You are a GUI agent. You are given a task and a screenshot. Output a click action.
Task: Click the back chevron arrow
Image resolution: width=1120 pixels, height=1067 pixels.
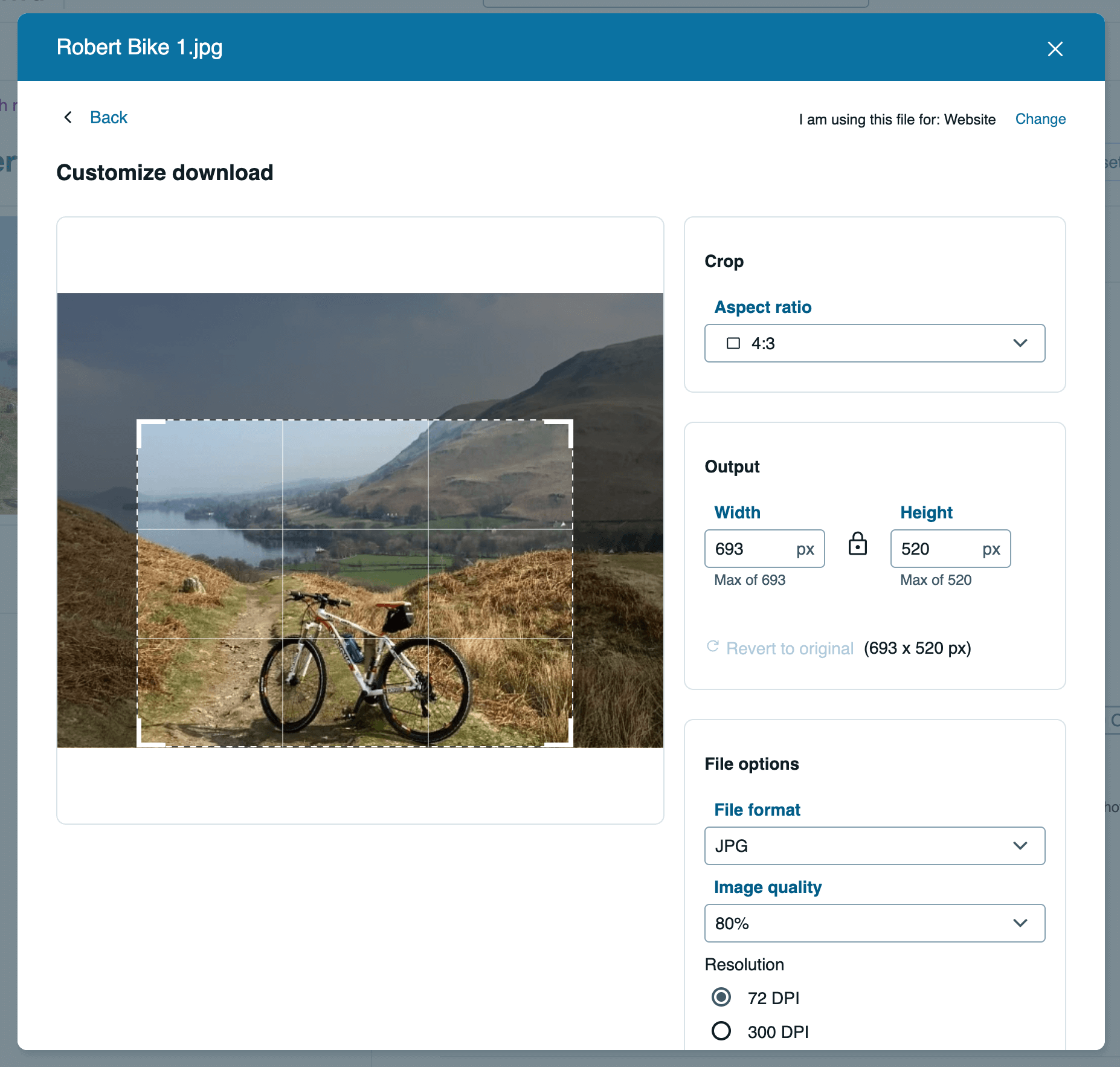tap(68, 117)
